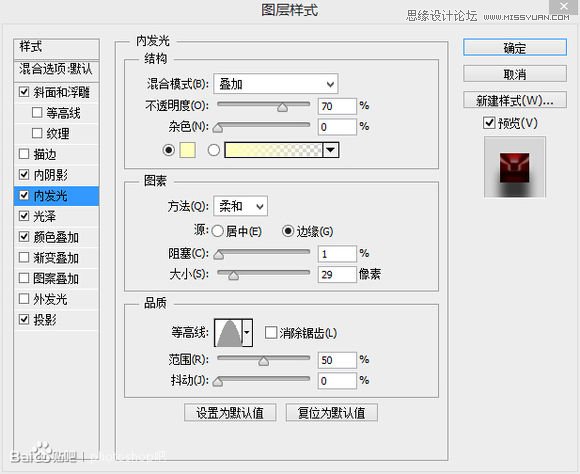Image resolution: width=580 pixels, height=474 pixels.
Task: Click the 确定 (OK) button
Action: point(515,48)
